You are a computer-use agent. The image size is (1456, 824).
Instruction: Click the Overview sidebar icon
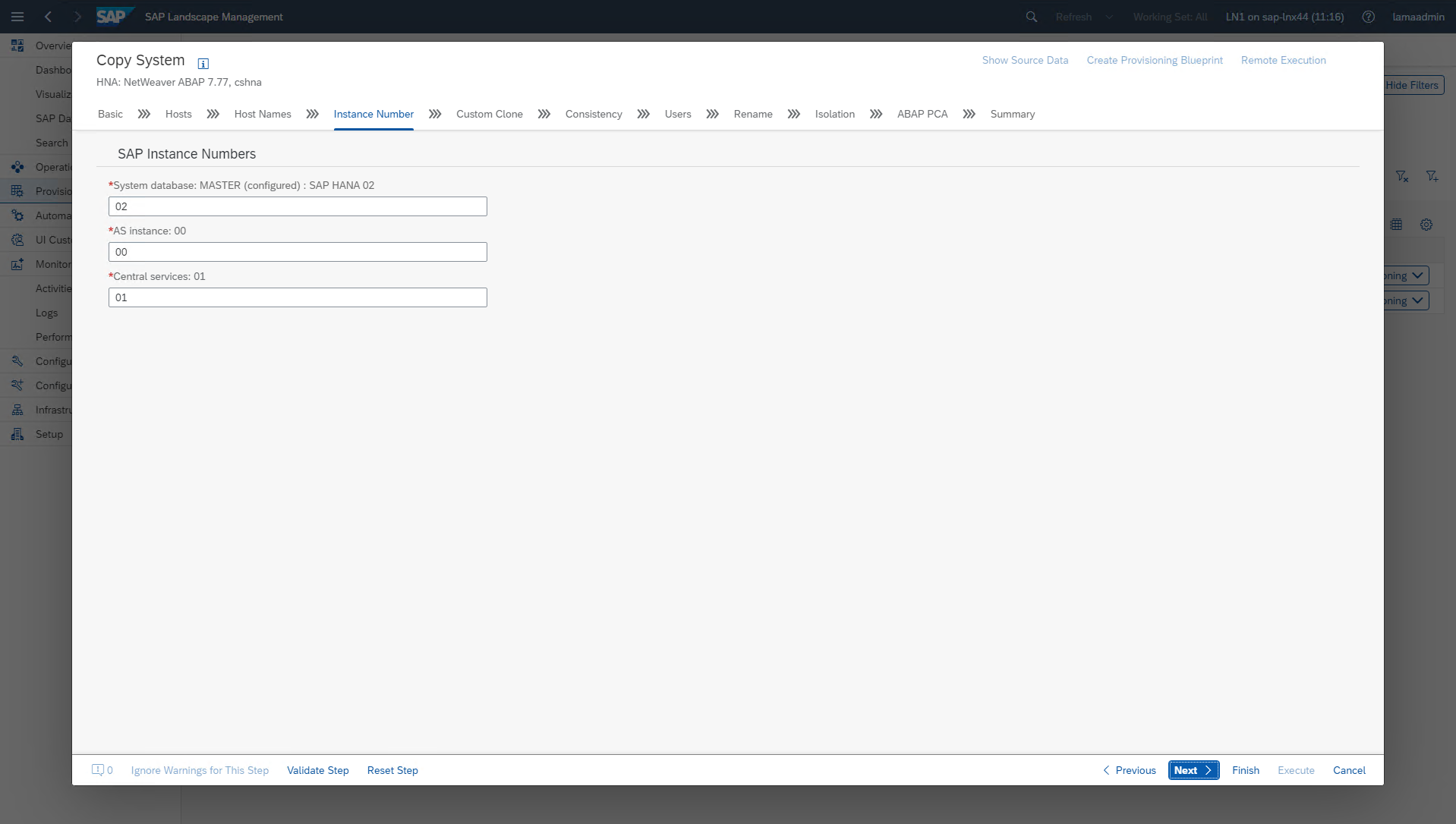click(x=17, y=46)
